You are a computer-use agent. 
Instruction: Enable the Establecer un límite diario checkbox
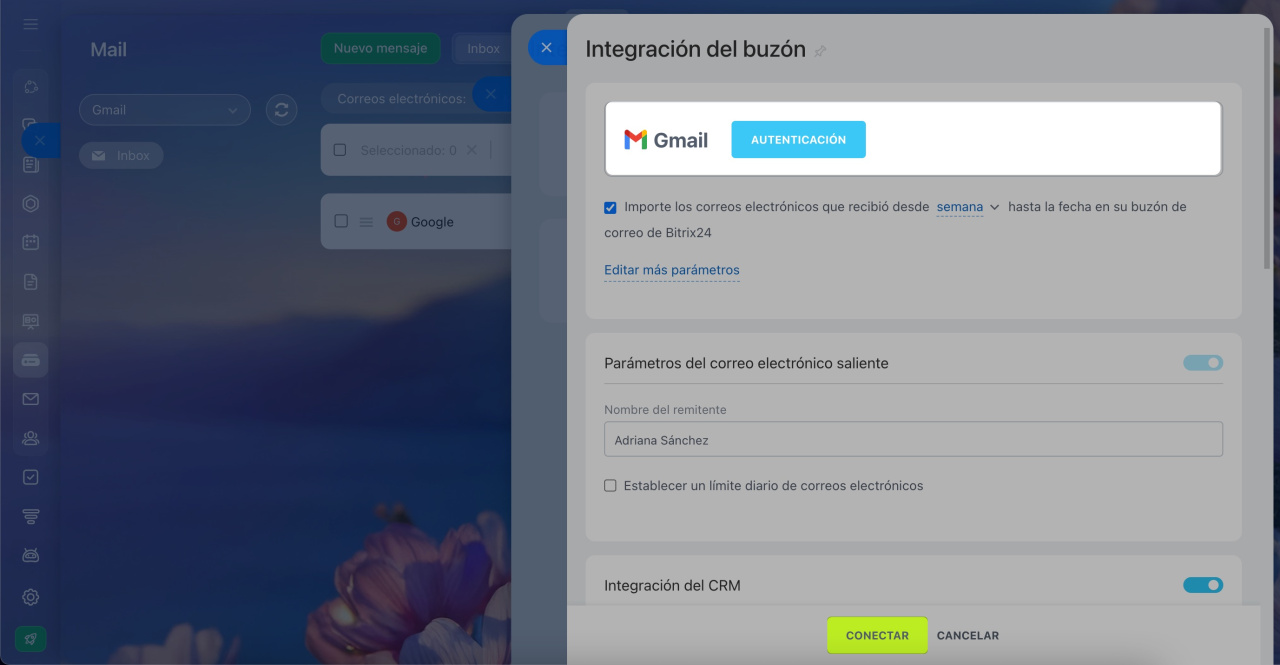610,486
